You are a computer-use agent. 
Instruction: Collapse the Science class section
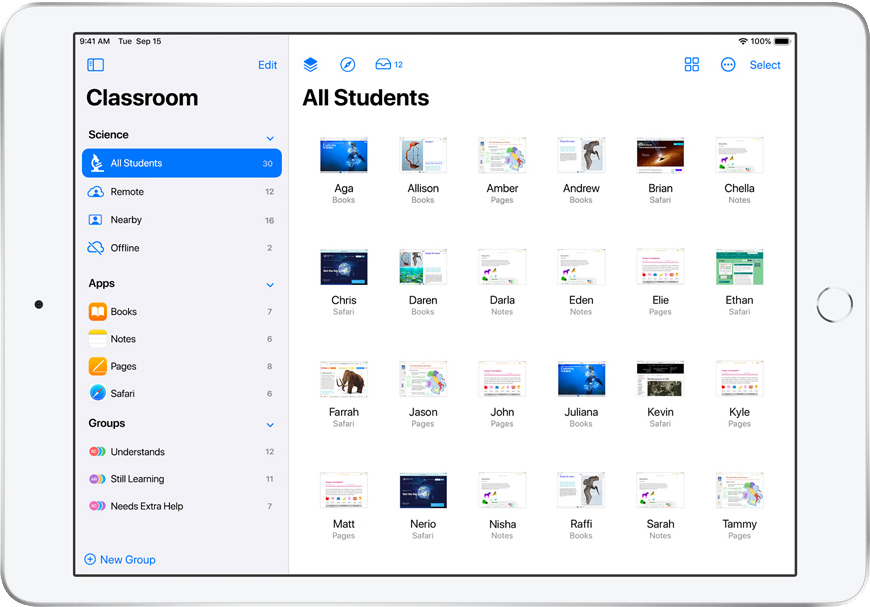[x=270, y=137]
